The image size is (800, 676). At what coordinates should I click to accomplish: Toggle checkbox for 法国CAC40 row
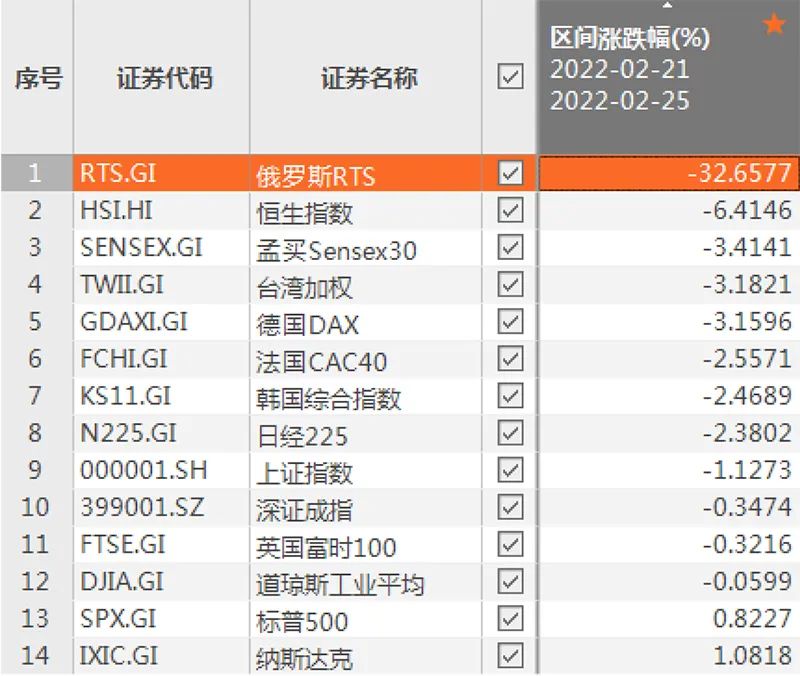(x=510, y=359)
